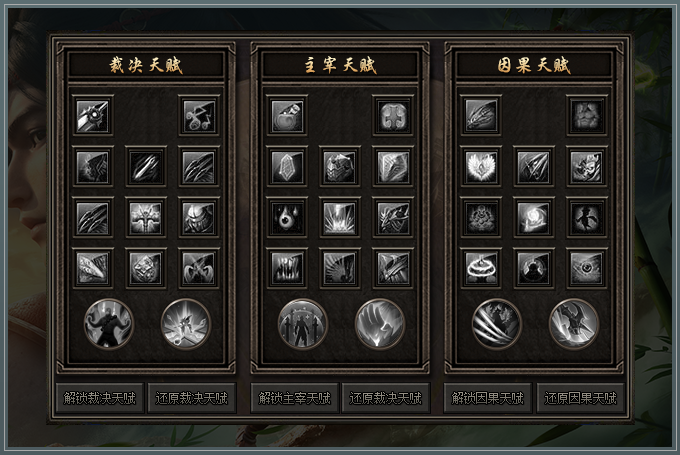Select the winged heart talent icon
Viewport: 680px width, 455px height.
[481, 167]
